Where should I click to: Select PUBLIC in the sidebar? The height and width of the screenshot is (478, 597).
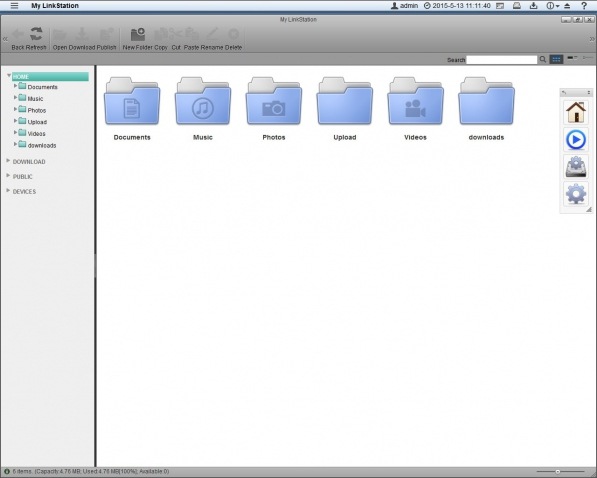pyautogui.click(x=22, y=177)
